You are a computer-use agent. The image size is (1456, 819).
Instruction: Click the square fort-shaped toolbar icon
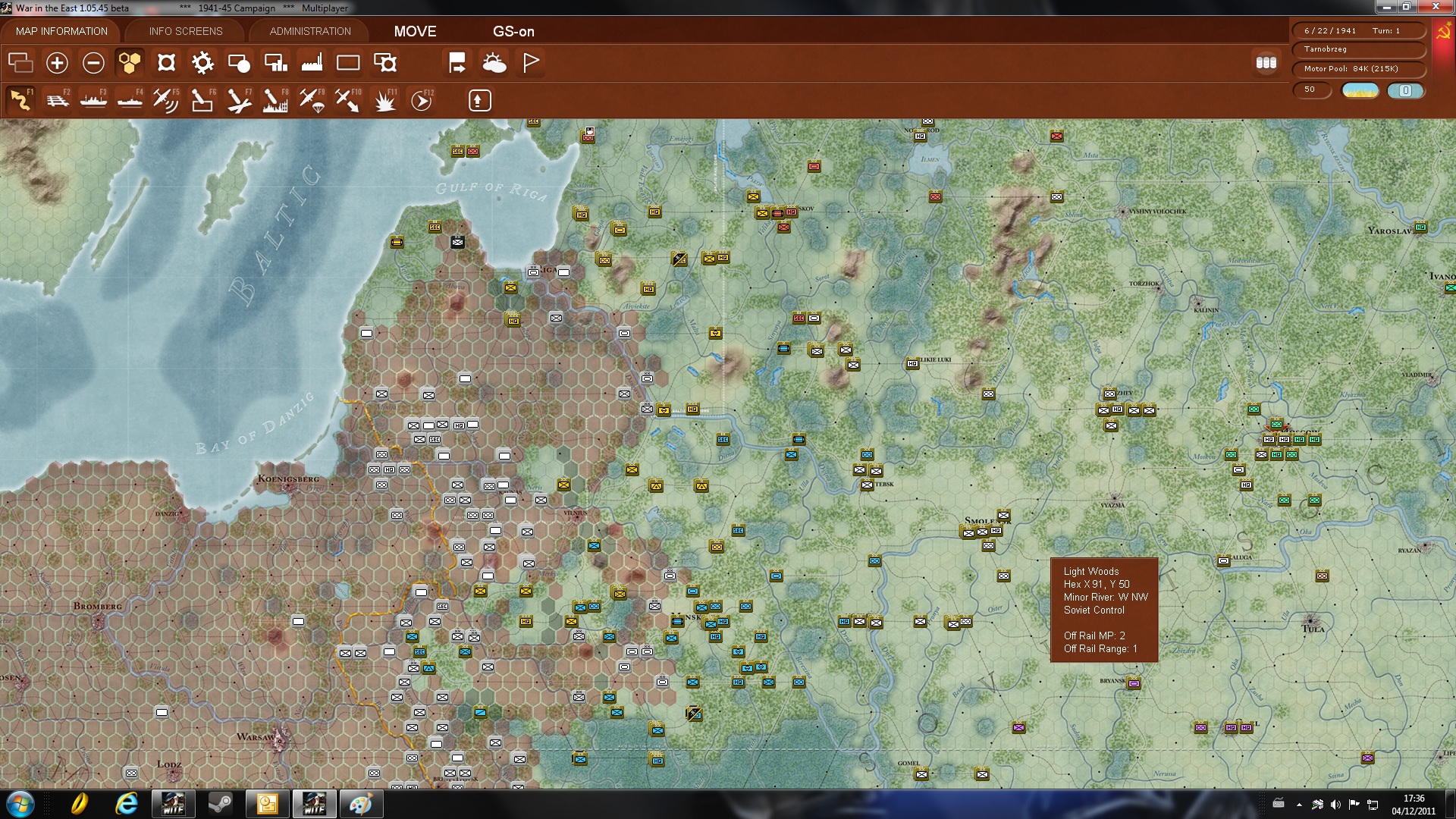click(166, 63)
